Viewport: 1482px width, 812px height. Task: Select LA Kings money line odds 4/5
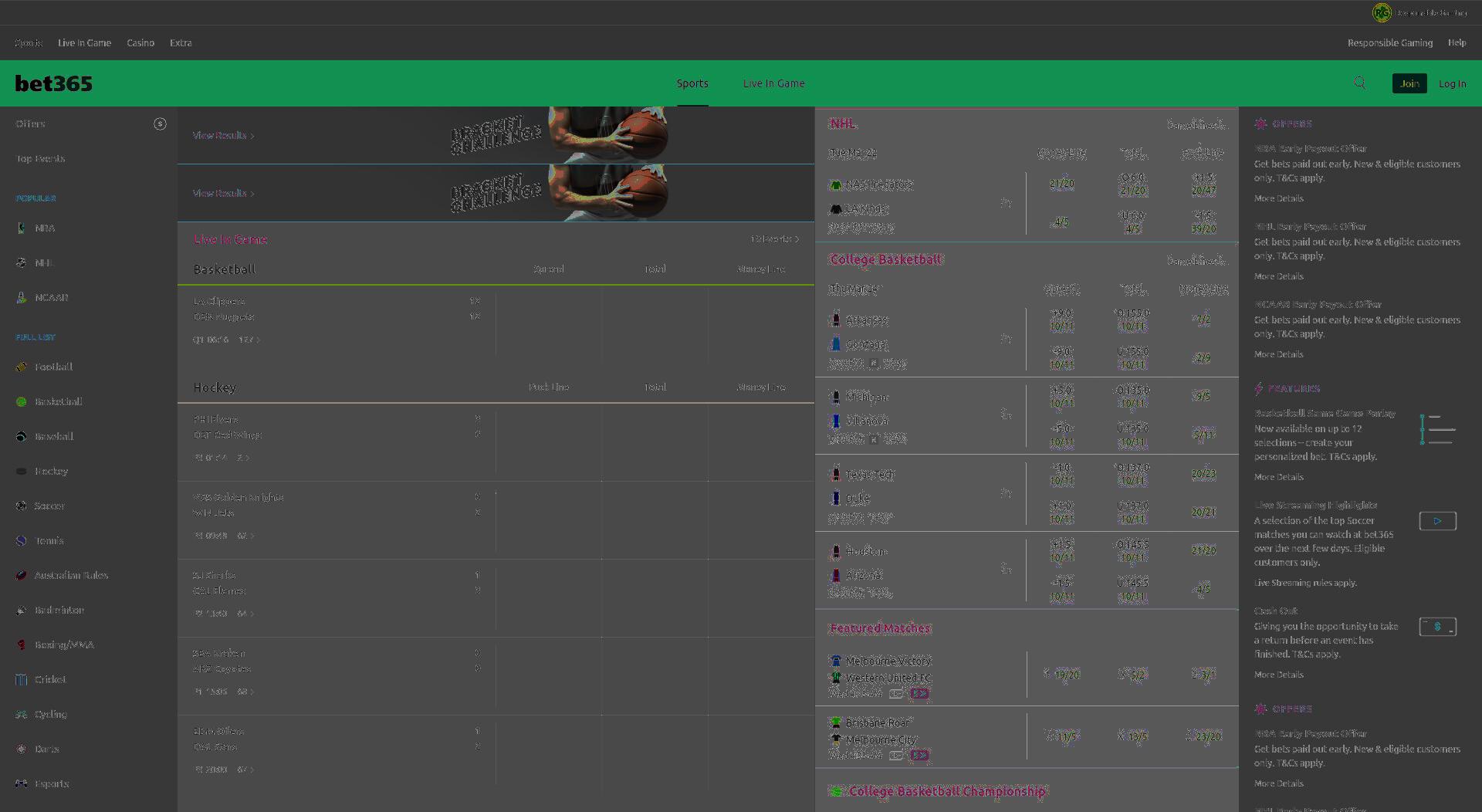[1061, 222]
